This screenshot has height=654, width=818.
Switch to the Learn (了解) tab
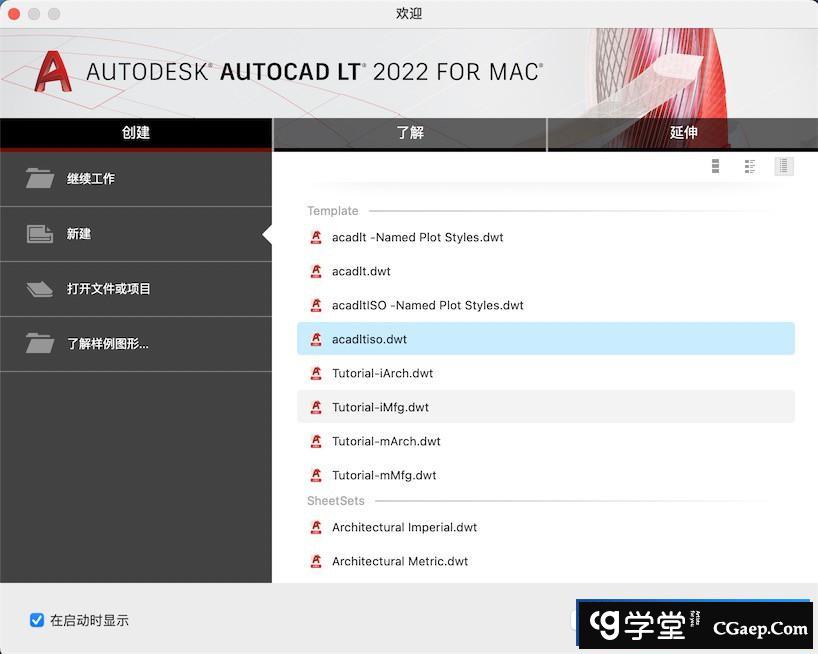(410, 133)
